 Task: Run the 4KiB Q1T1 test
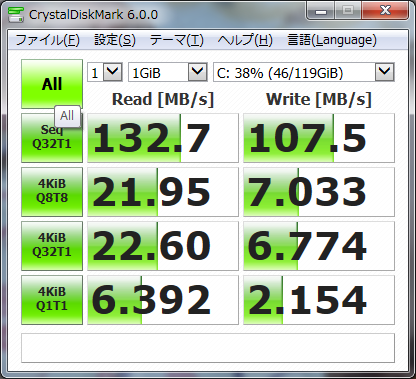pos(52,300)
